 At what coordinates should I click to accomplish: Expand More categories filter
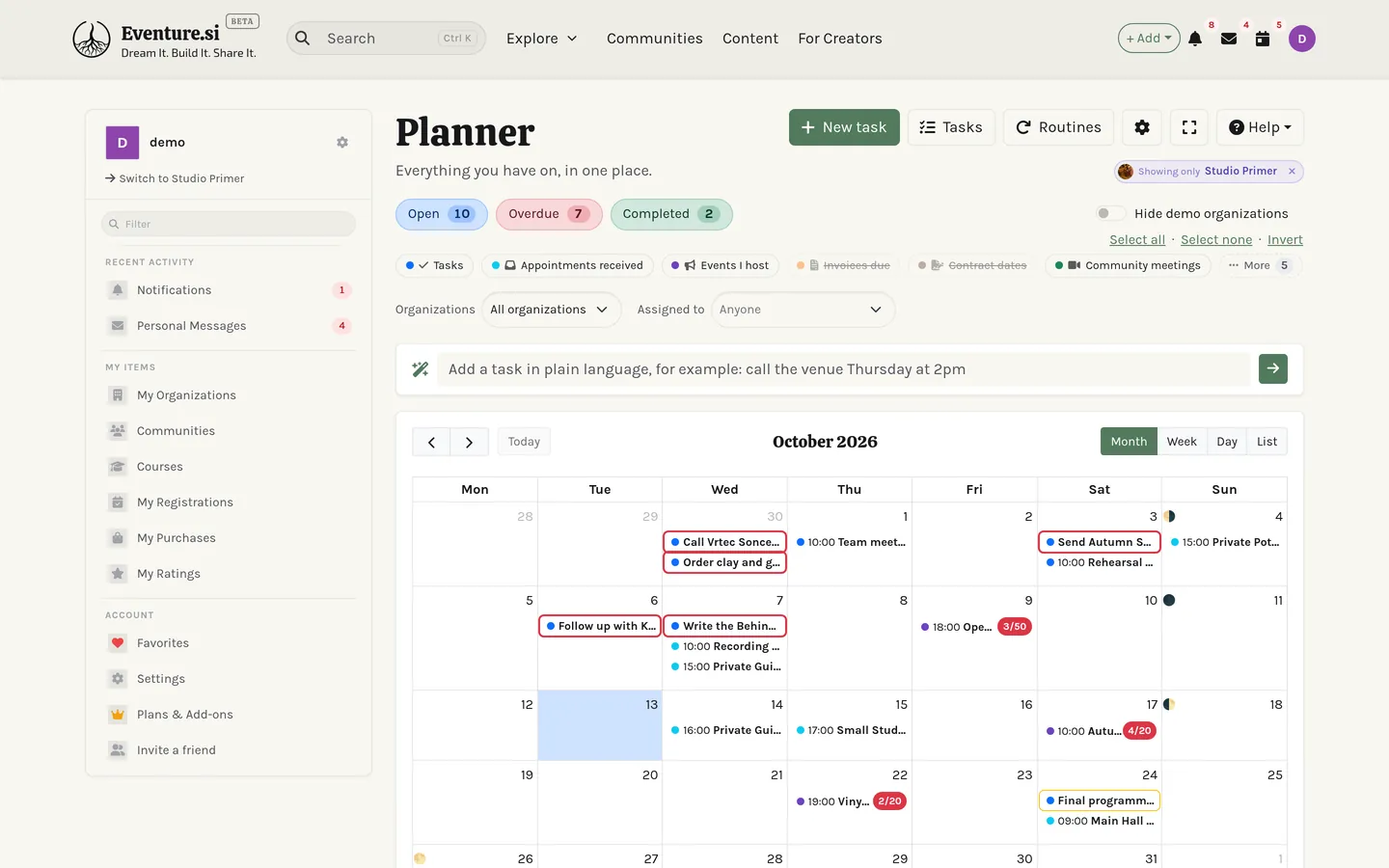[1261, 265]
